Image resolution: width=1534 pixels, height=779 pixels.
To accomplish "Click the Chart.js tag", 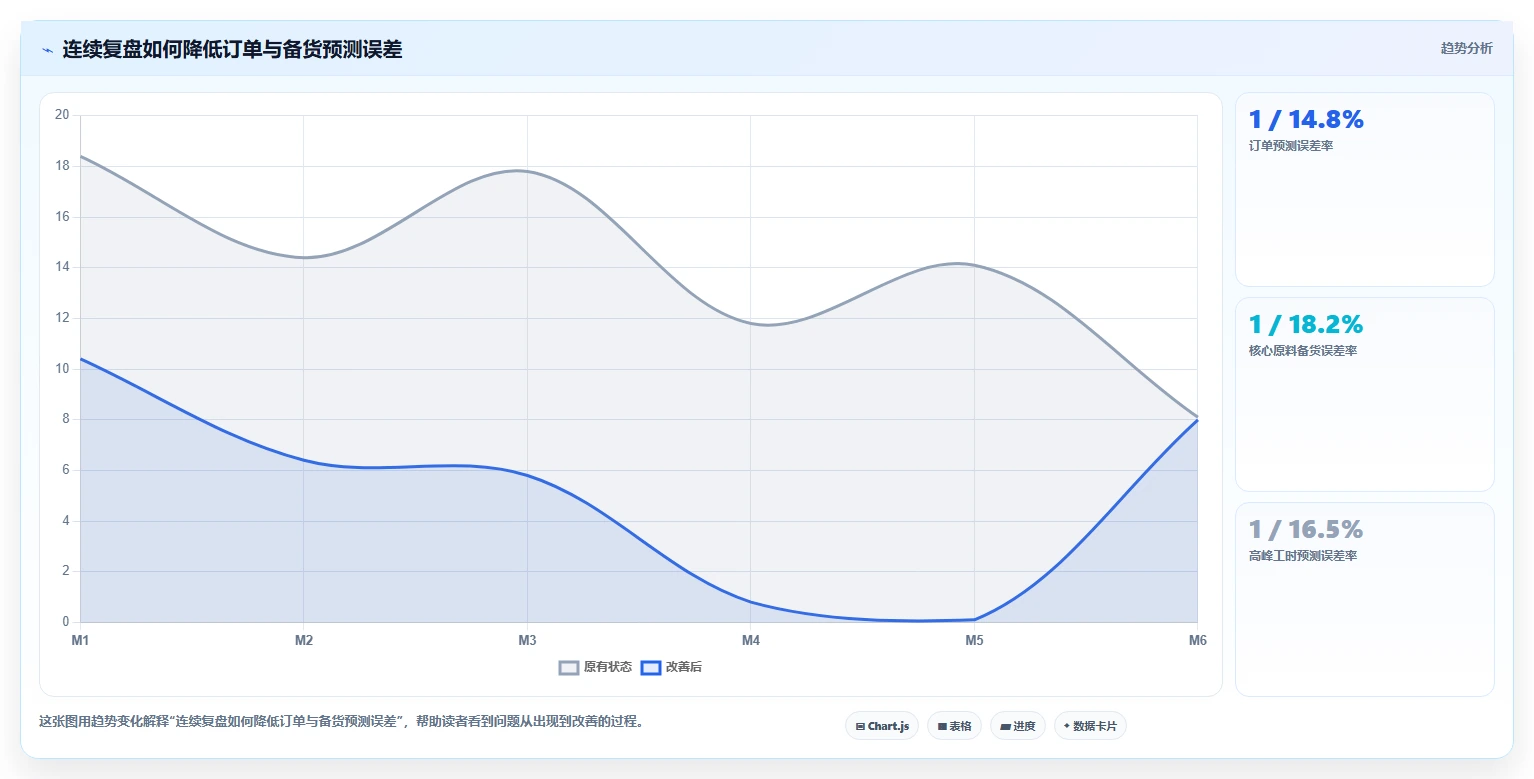I will click(x=882, y=726).
